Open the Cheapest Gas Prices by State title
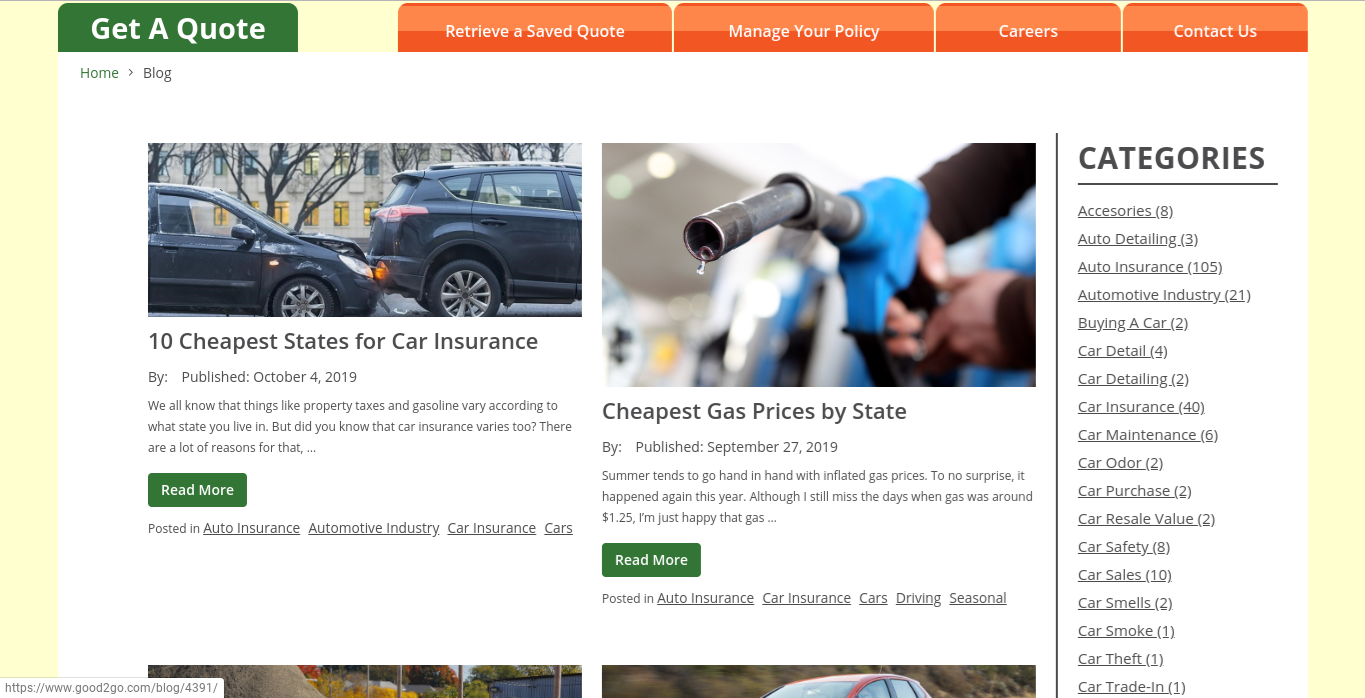Screen dimensions: 1365x698 [754, 411]
